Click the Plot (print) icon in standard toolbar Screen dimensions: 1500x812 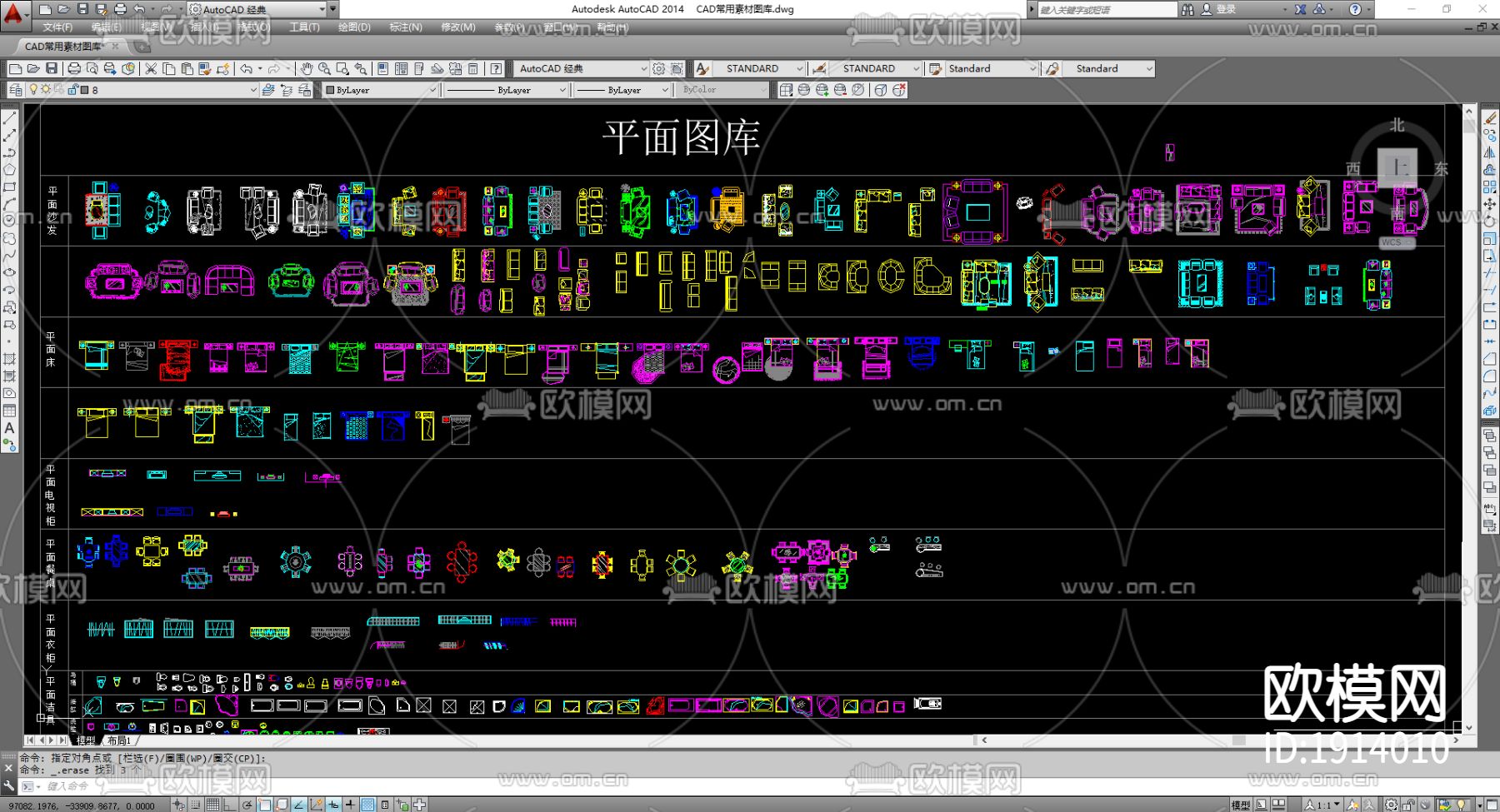tap(74, 68)
